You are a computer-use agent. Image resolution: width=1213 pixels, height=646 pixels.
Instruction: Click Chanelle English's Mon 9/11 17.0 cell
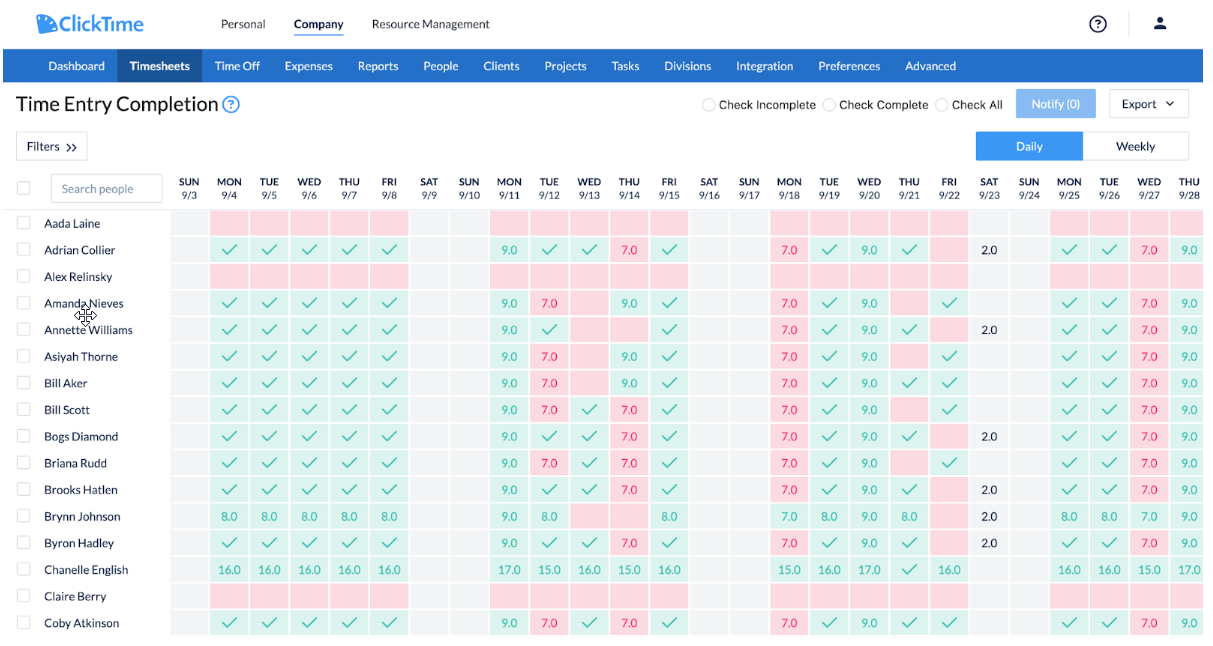(509, 570)
